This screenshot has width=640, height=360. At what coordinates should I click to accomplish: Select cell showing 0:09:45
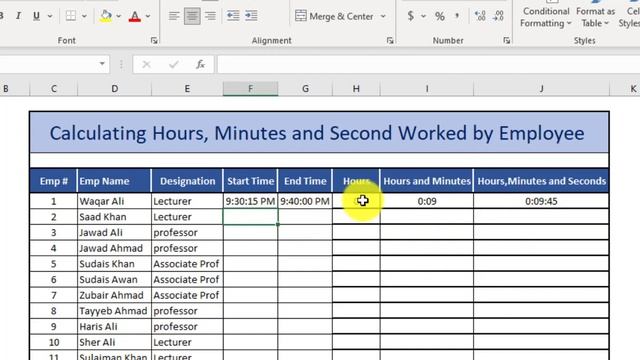coord(541,201)
